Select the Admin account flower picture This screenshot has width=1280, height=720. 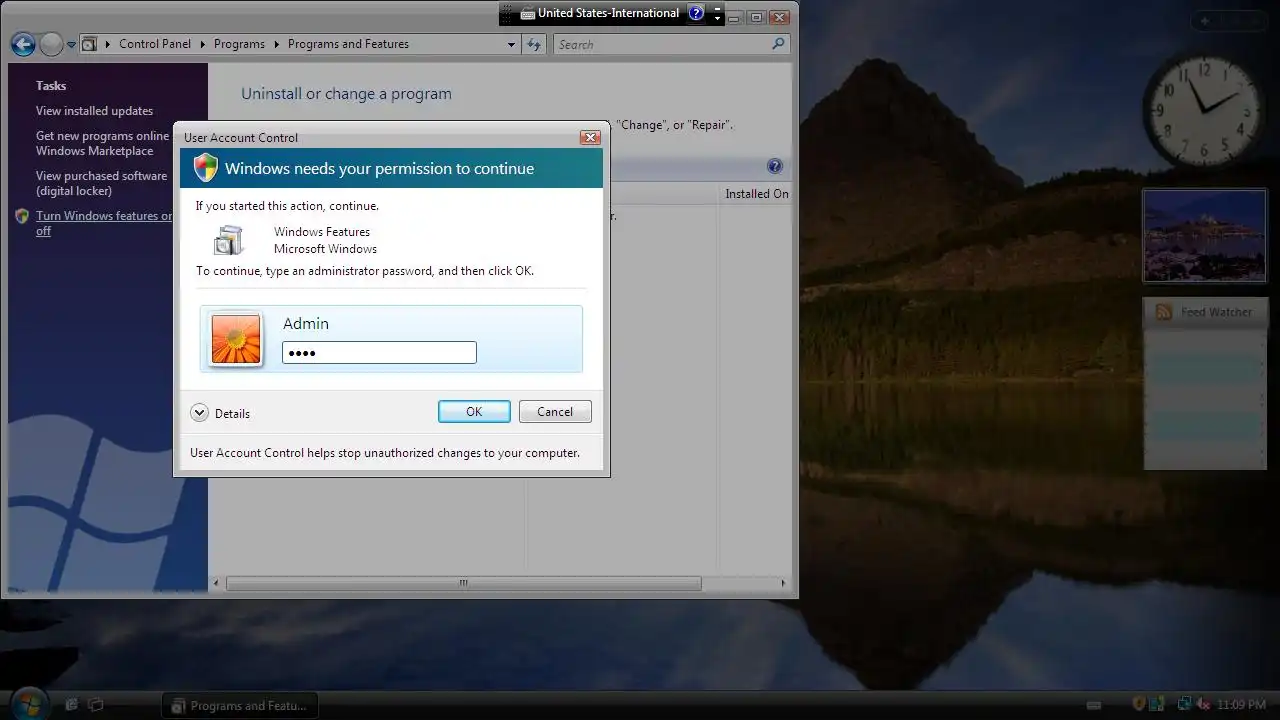(x=236, y=339)
